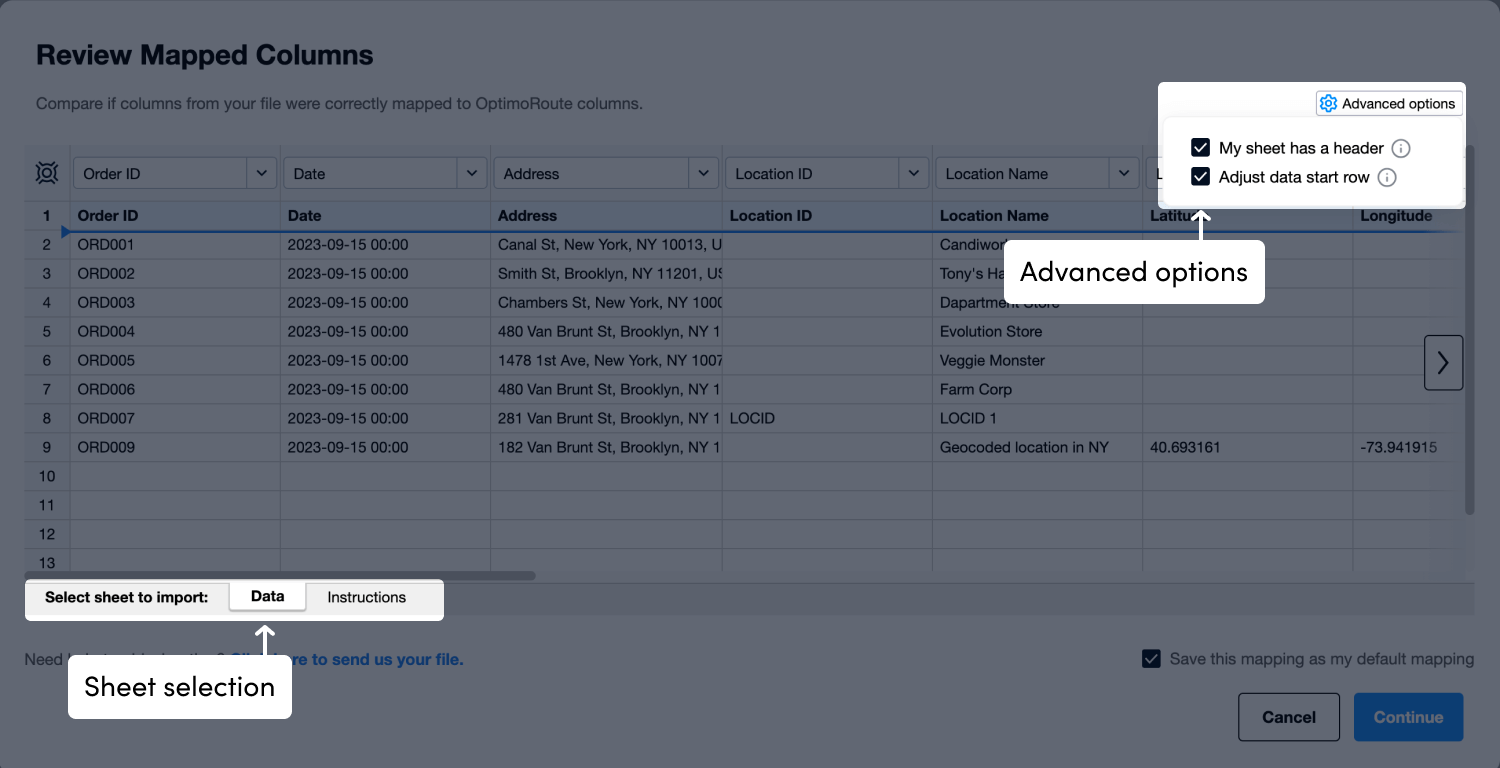Open the Order ID column mapping dropdown

click(261, 172)
